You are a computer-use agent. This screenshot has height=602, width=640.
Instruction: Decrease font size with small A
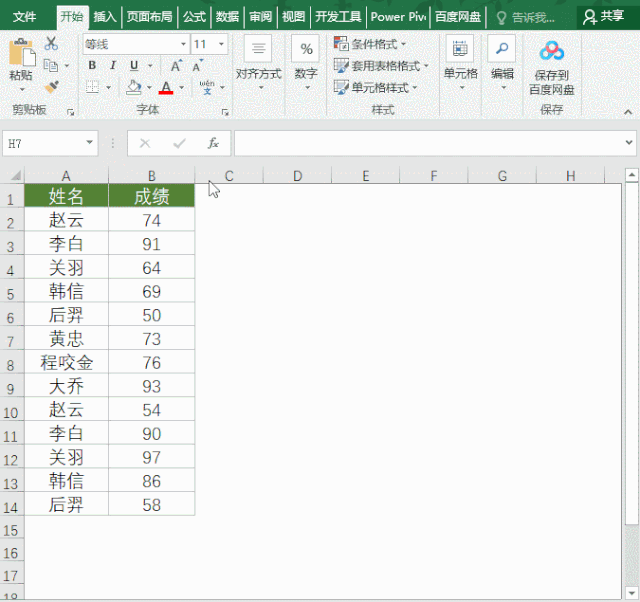click(x=198, y=66)
